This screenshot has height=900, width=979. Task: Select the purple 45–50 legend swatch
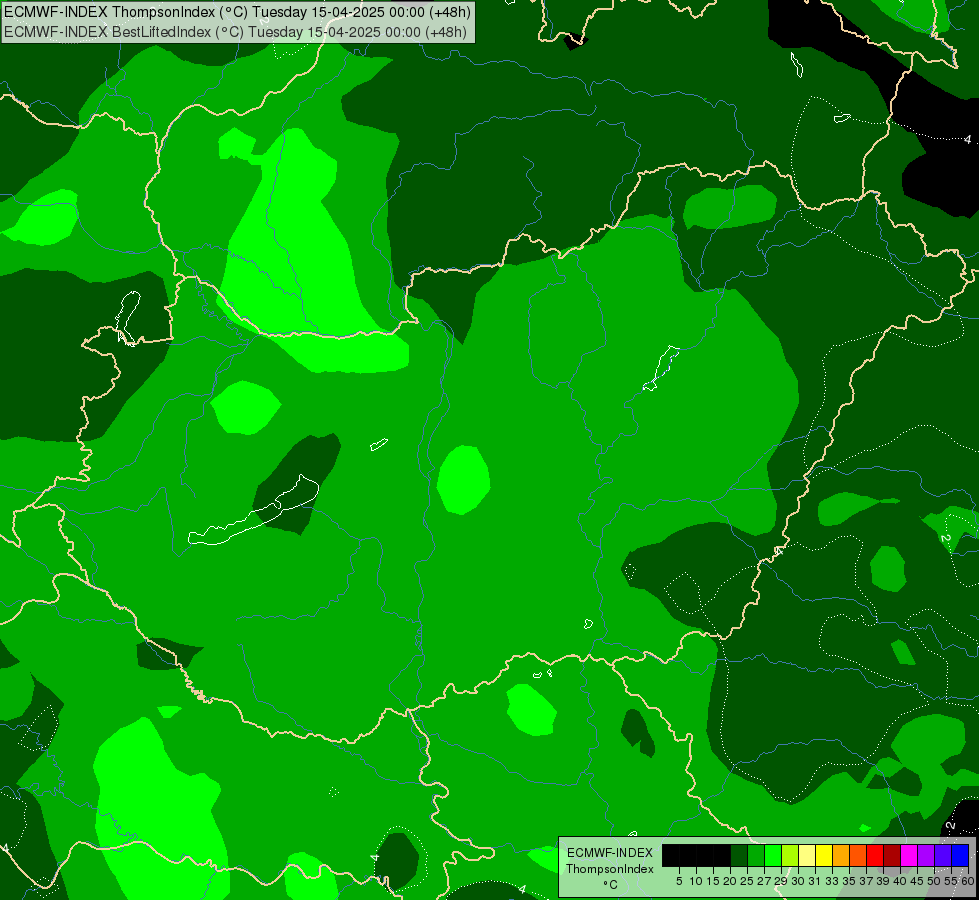pos(926,855)
